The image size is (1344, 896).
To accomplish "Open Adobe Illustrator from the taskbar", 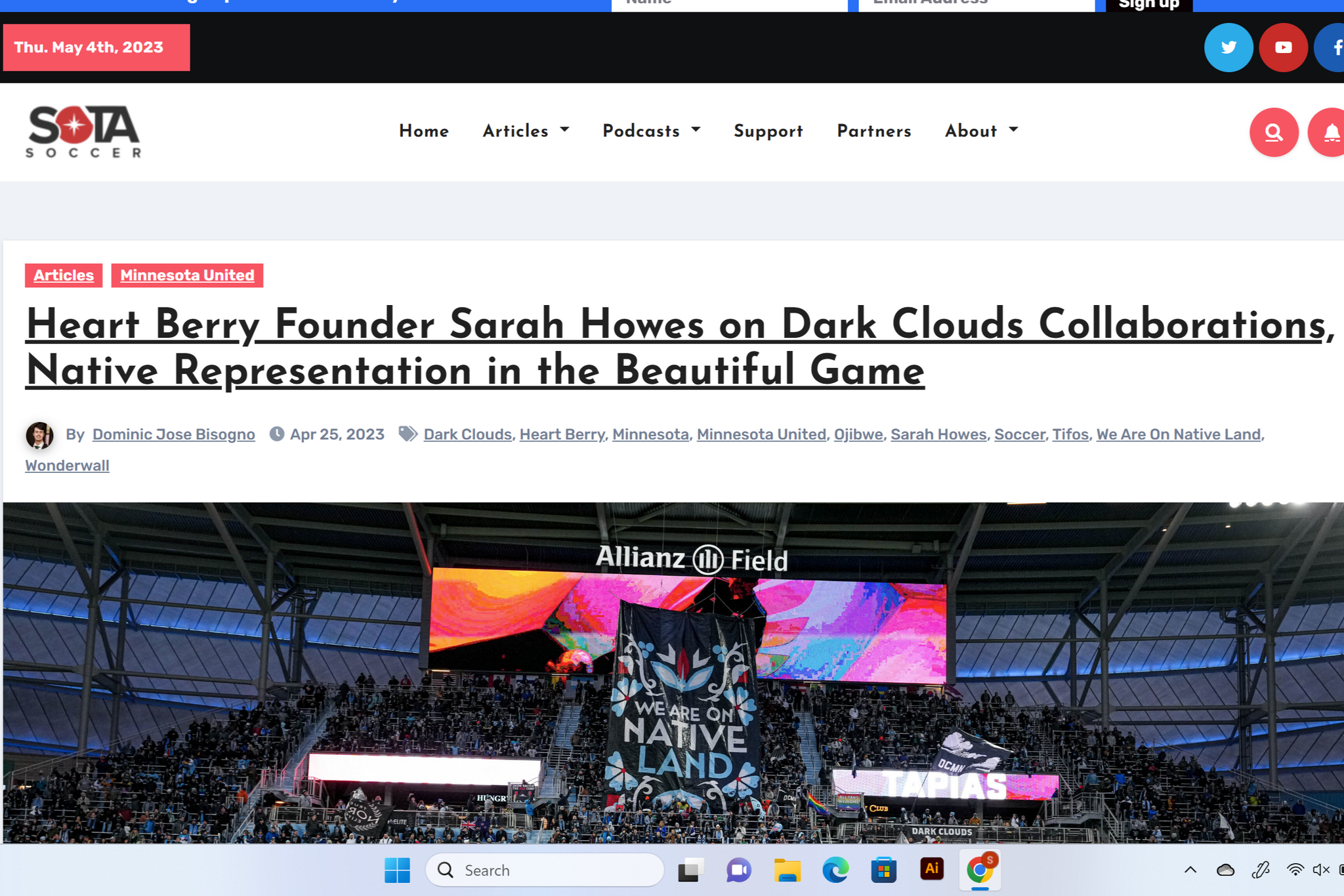I will coord(932,869).
